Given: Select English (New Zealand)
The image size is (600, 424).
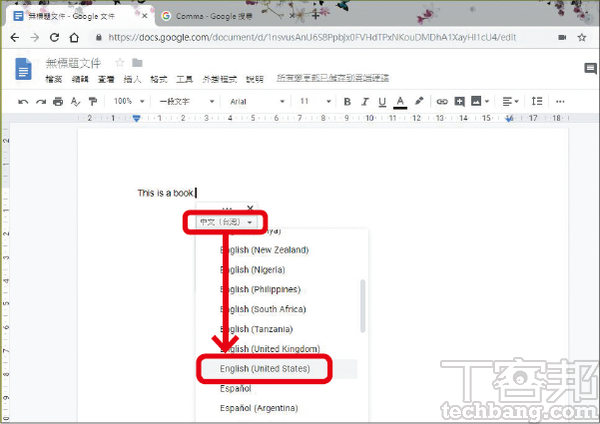Looking at the screenshot, I should click(264, 250).
